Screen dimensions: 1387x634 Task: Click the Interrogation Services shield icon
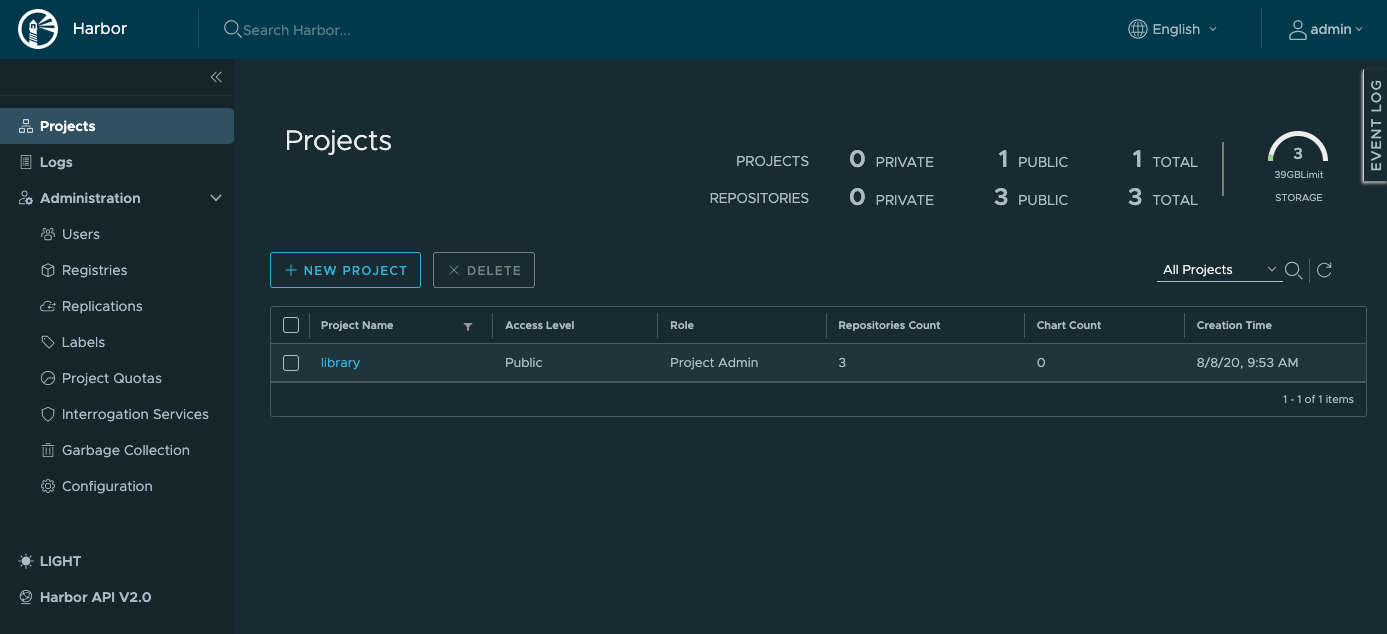coord(48,414)
